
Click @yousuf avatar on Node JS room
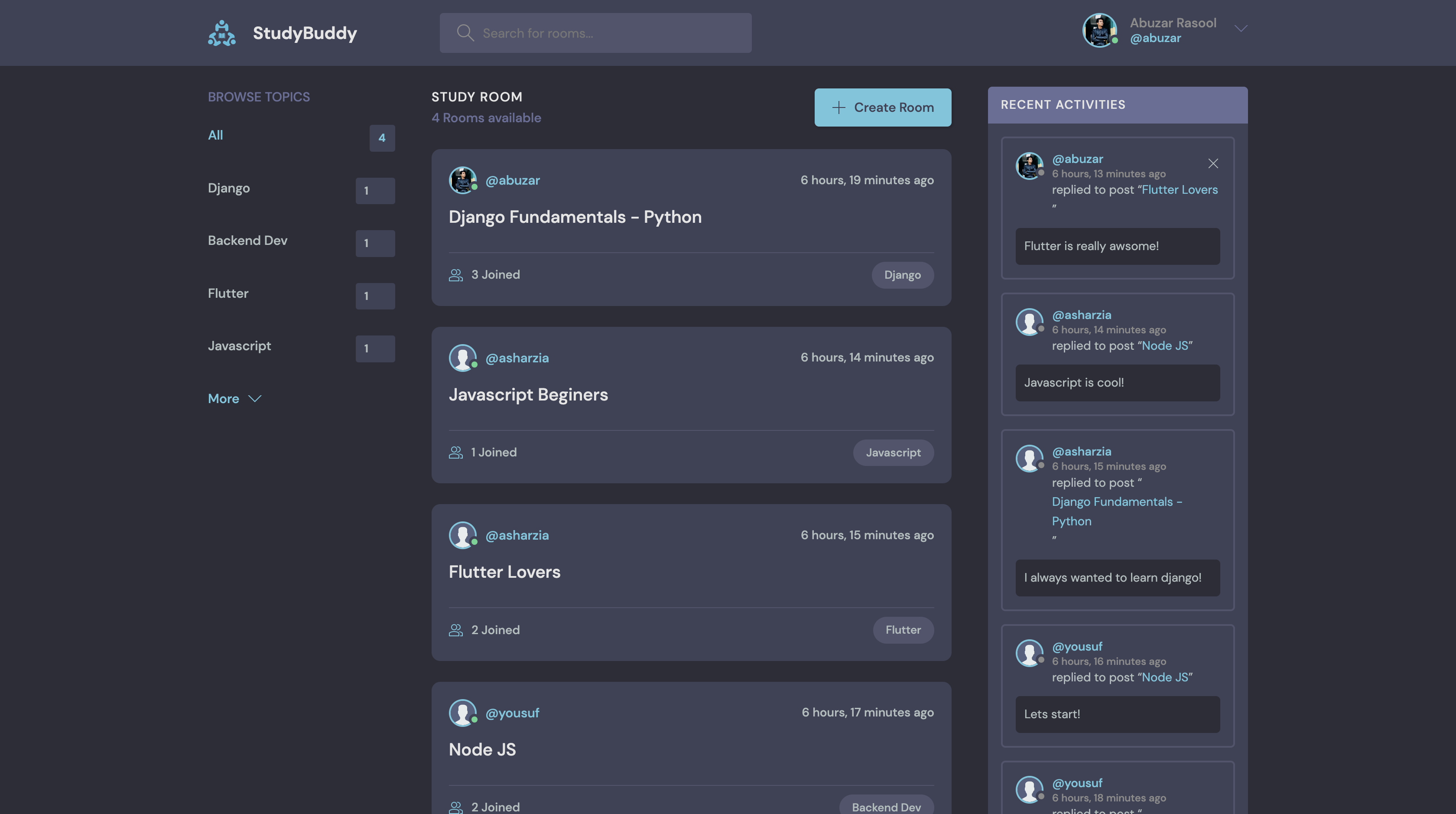[462, 713]
